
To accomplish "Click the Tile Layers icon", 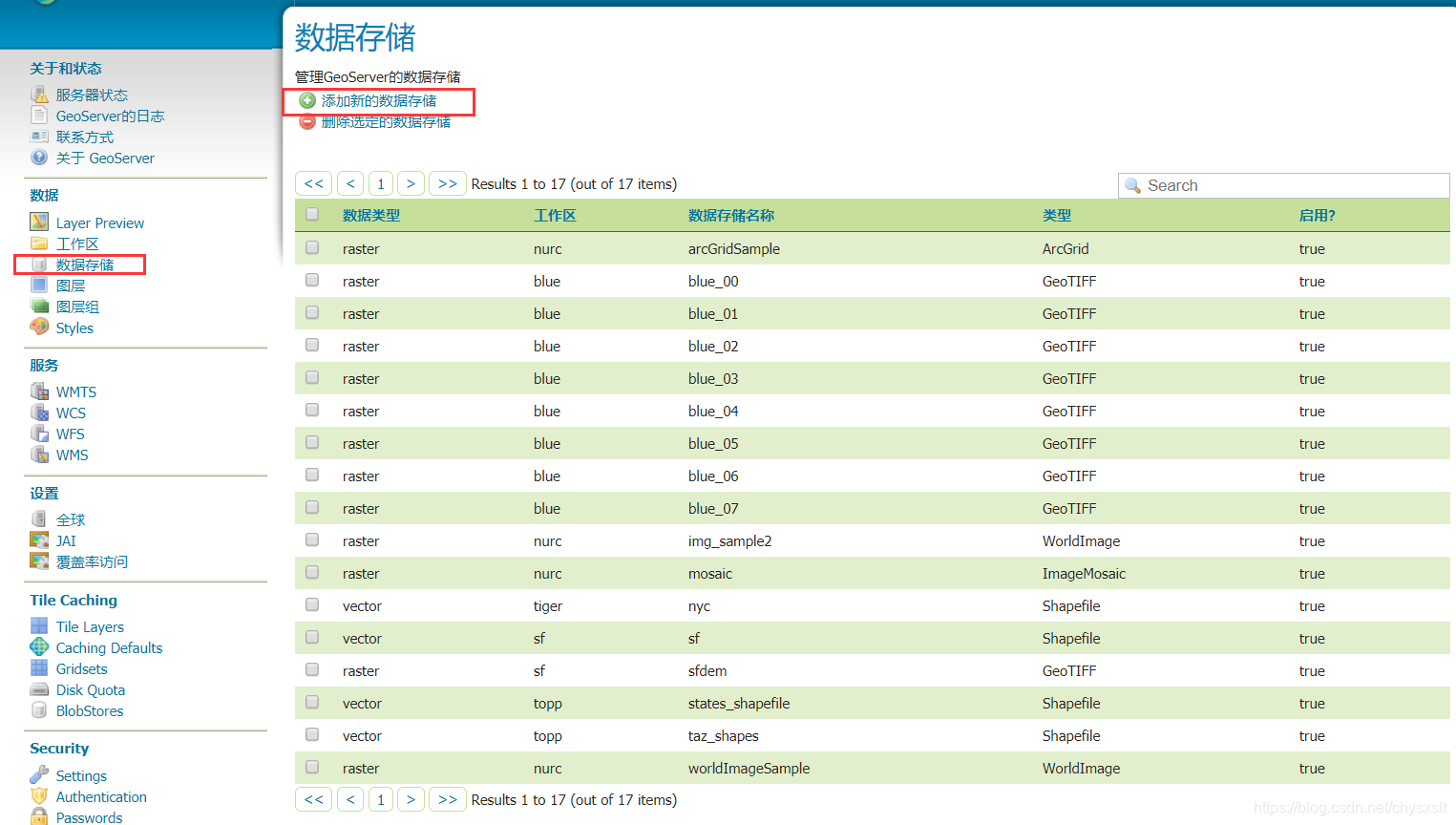I will coord(39,626).
